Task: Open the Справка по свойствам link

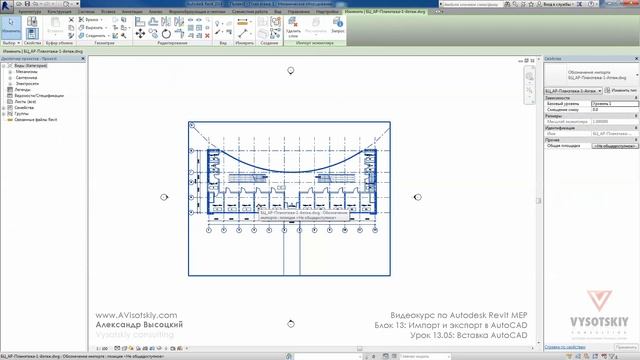Action: (x=565, y=347)
